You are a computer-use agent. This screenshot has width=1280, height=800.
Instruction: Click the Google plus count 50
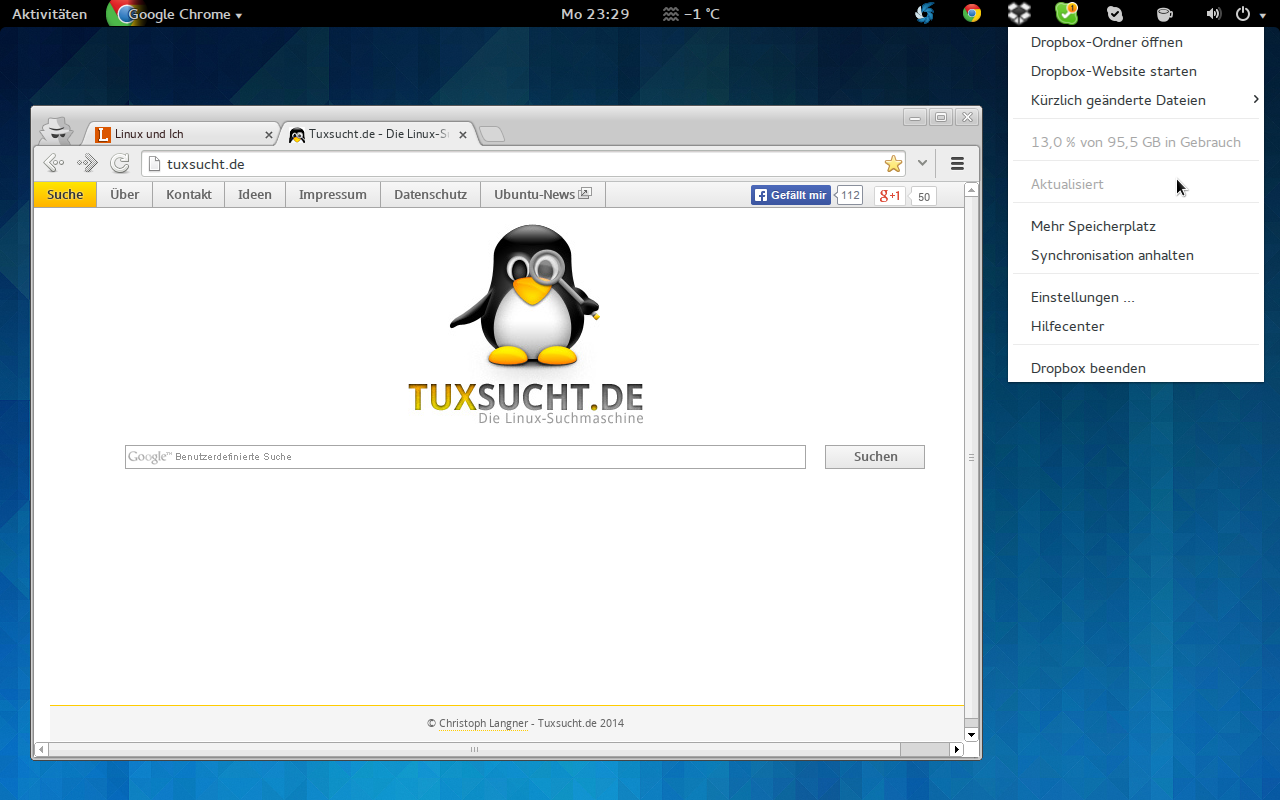pos(924,197)
